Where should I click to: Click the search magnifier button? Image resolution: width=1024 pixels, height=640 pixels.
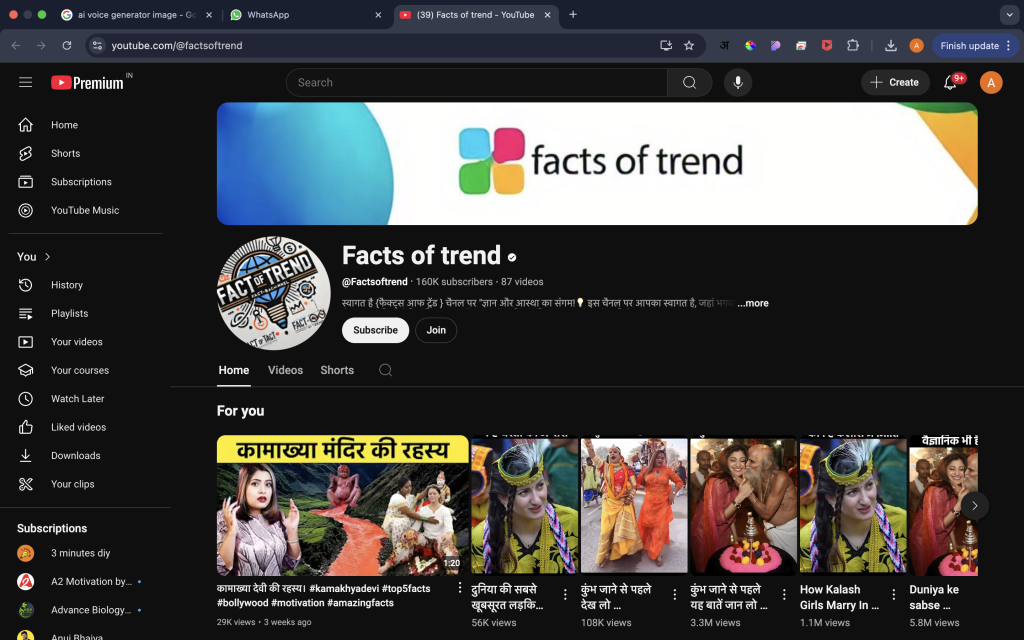click(689, 82)
